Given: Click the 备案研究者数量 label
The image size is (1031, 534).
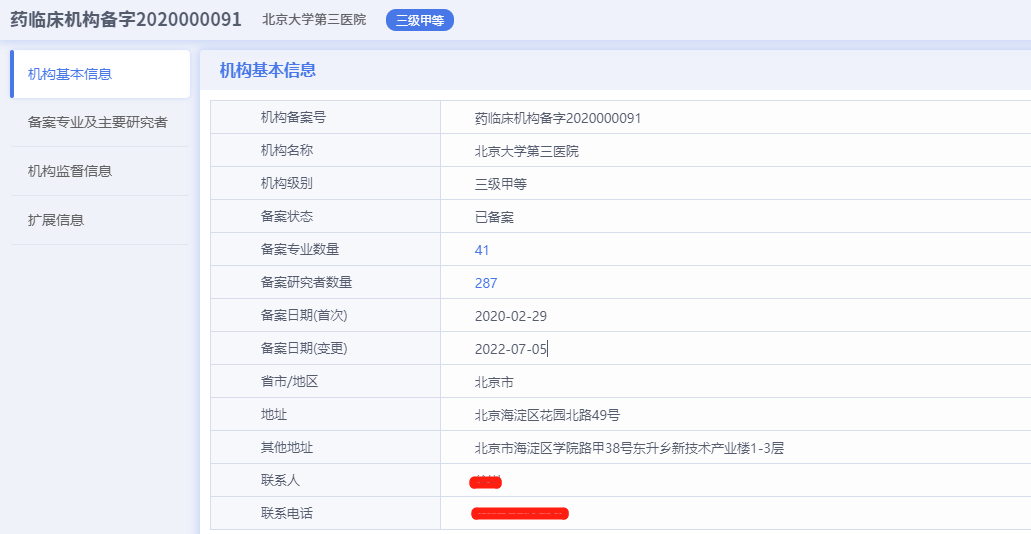Looking at the screenshot, I should (306, 282).
